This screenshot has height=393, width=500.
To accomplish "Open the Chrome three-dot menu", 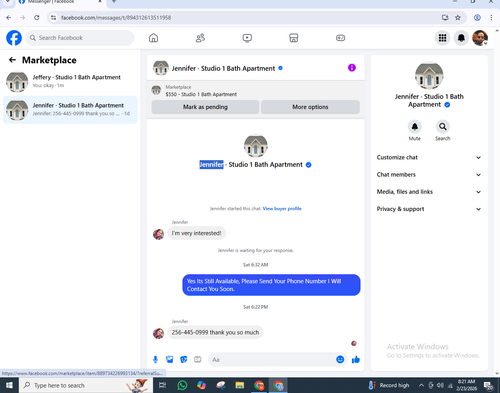I will pos(491,18).
